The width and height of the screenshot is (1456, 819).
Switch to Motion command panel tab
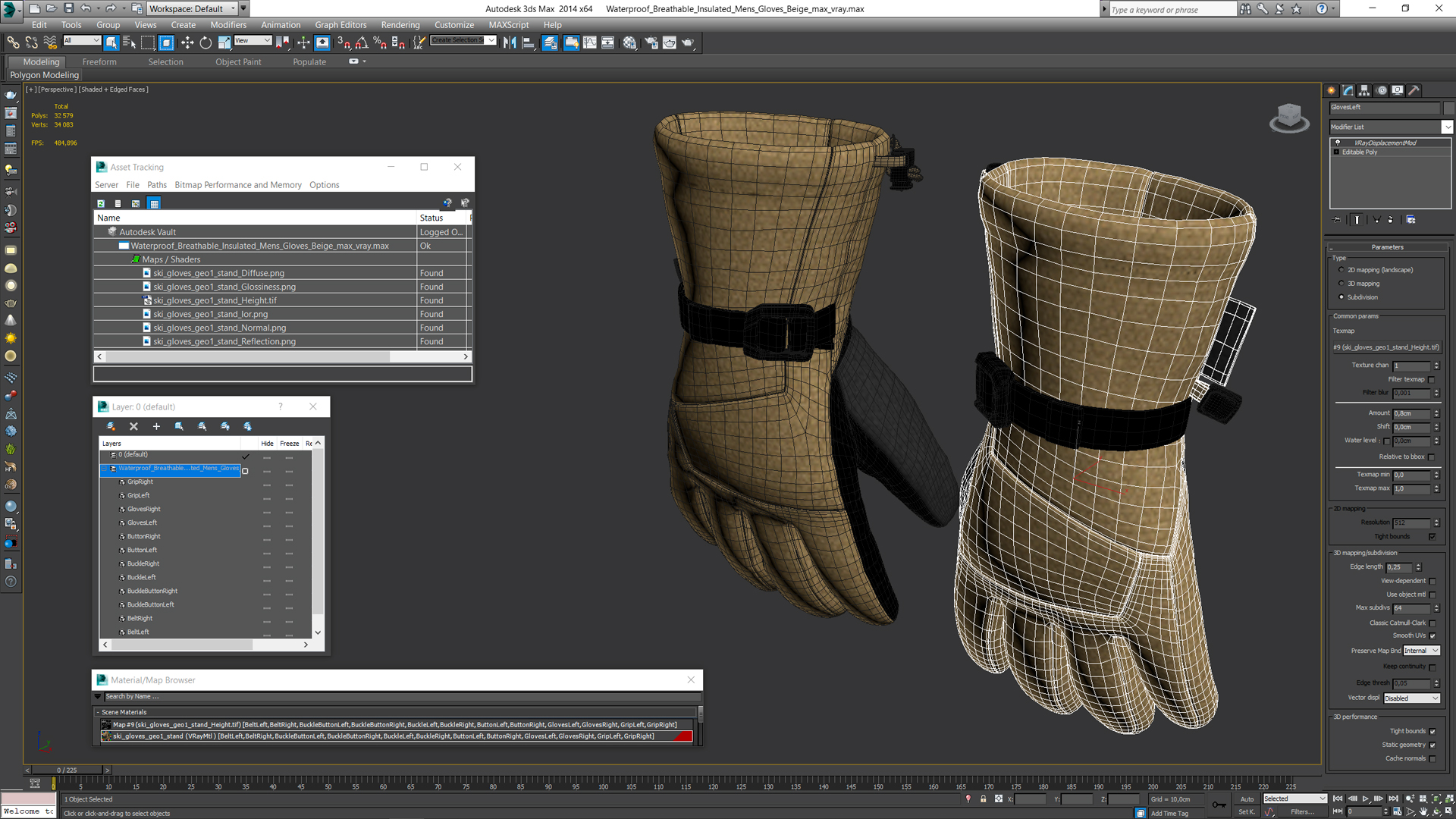pyautogui.click(x=1382, y=90)
